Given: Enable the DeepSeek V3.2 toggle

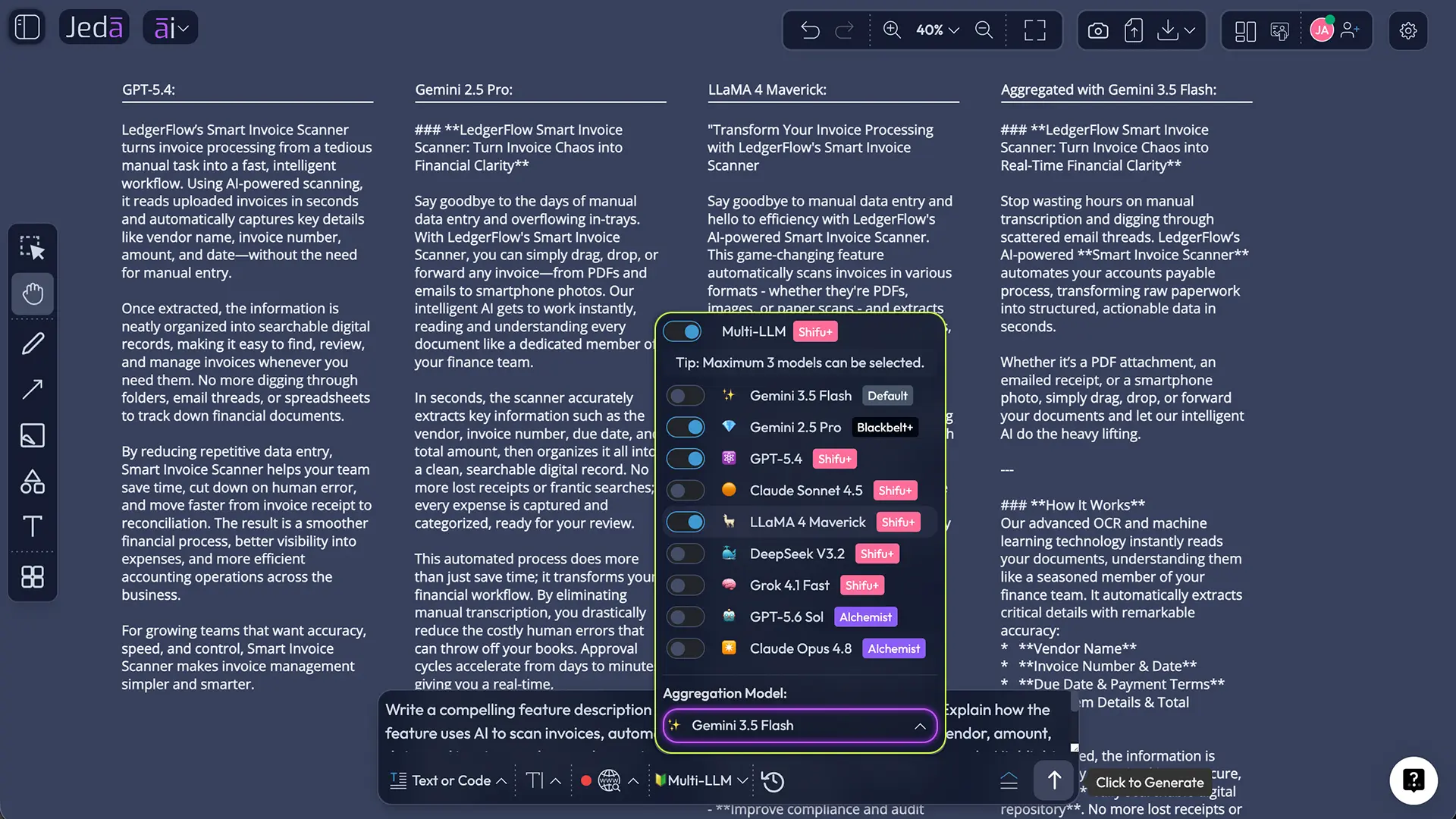Looking at the screenshot, I should pos(686,554).
